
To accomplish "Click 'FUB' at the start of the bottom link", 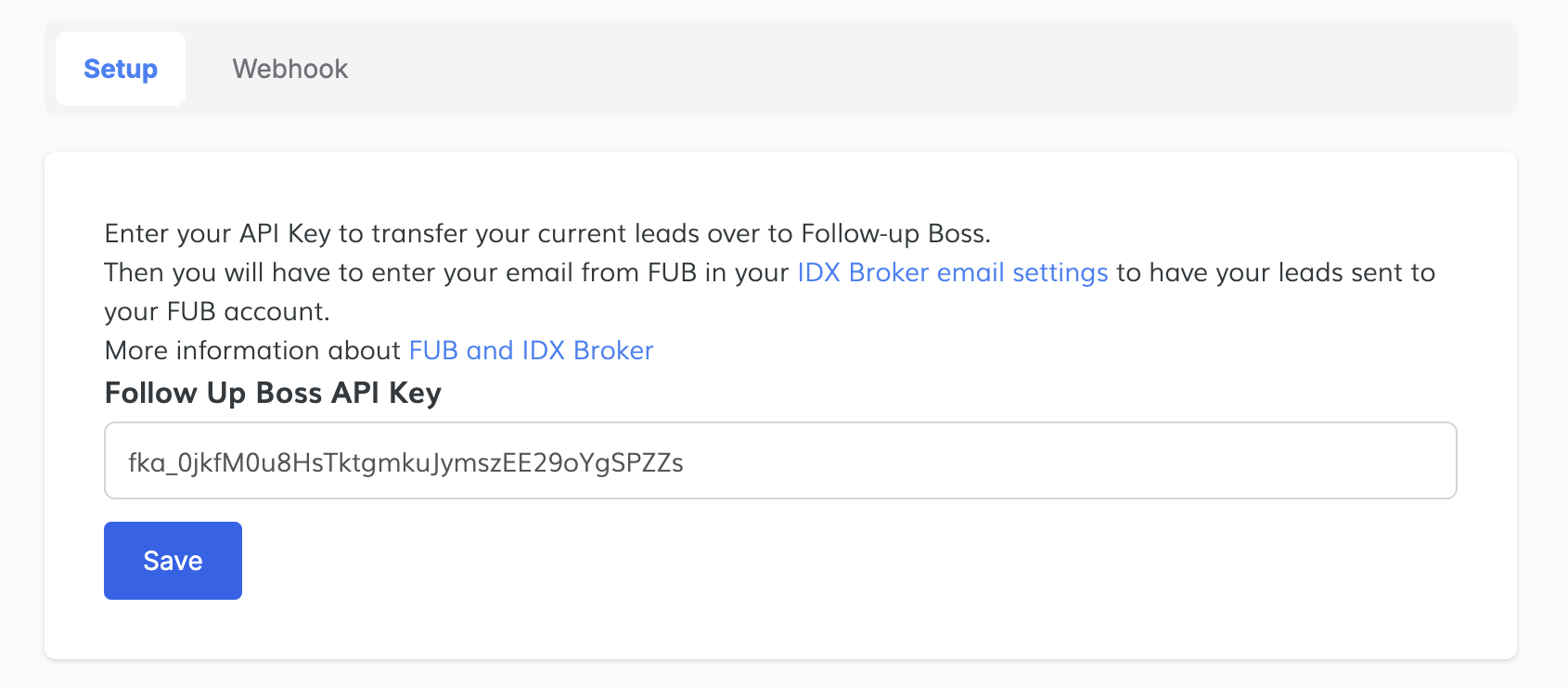I will coord(433,350).
